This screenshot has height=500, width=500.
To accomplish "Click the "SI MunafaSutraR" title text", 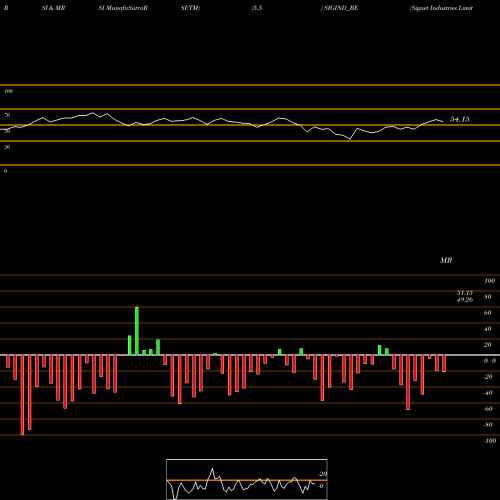I will 123,8.
